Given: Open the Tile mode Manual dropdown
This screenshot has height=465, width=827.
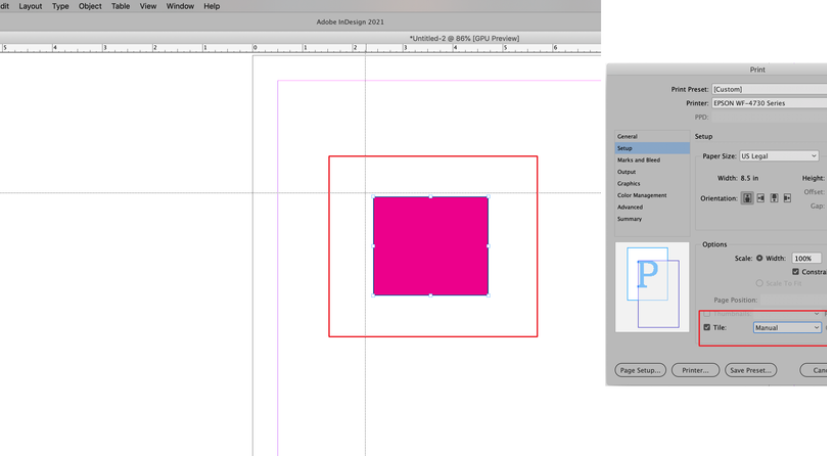Looking at the screenshot, I should tap(786, 327).
